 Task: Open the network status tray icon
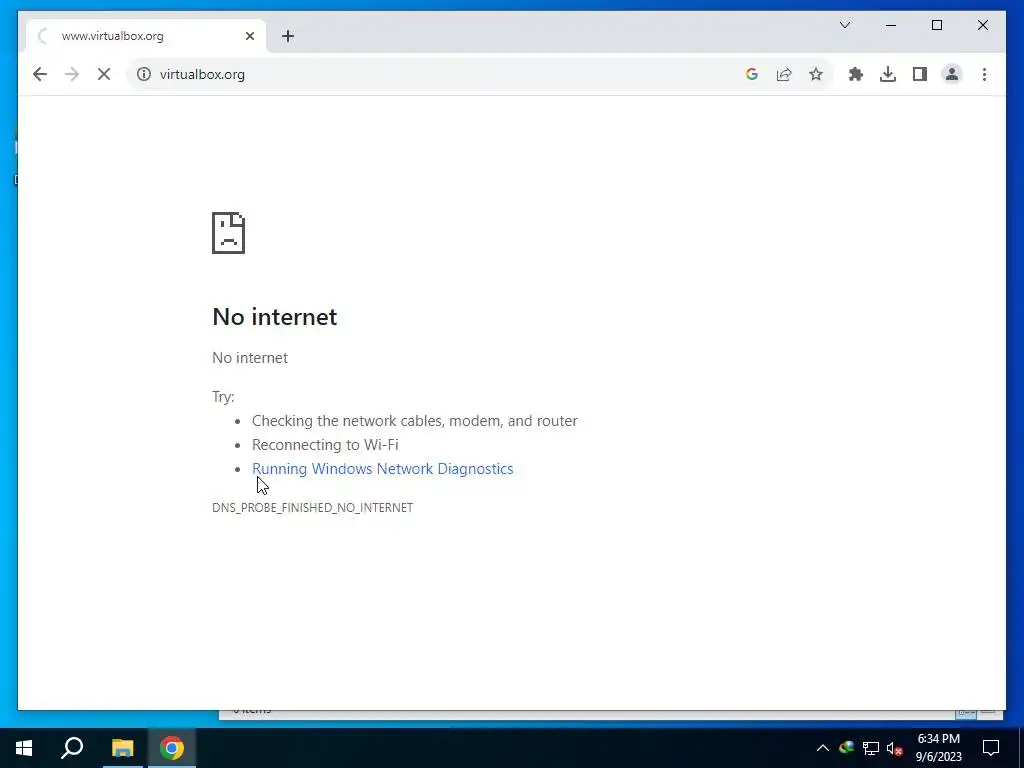click(x=871, y=748)
